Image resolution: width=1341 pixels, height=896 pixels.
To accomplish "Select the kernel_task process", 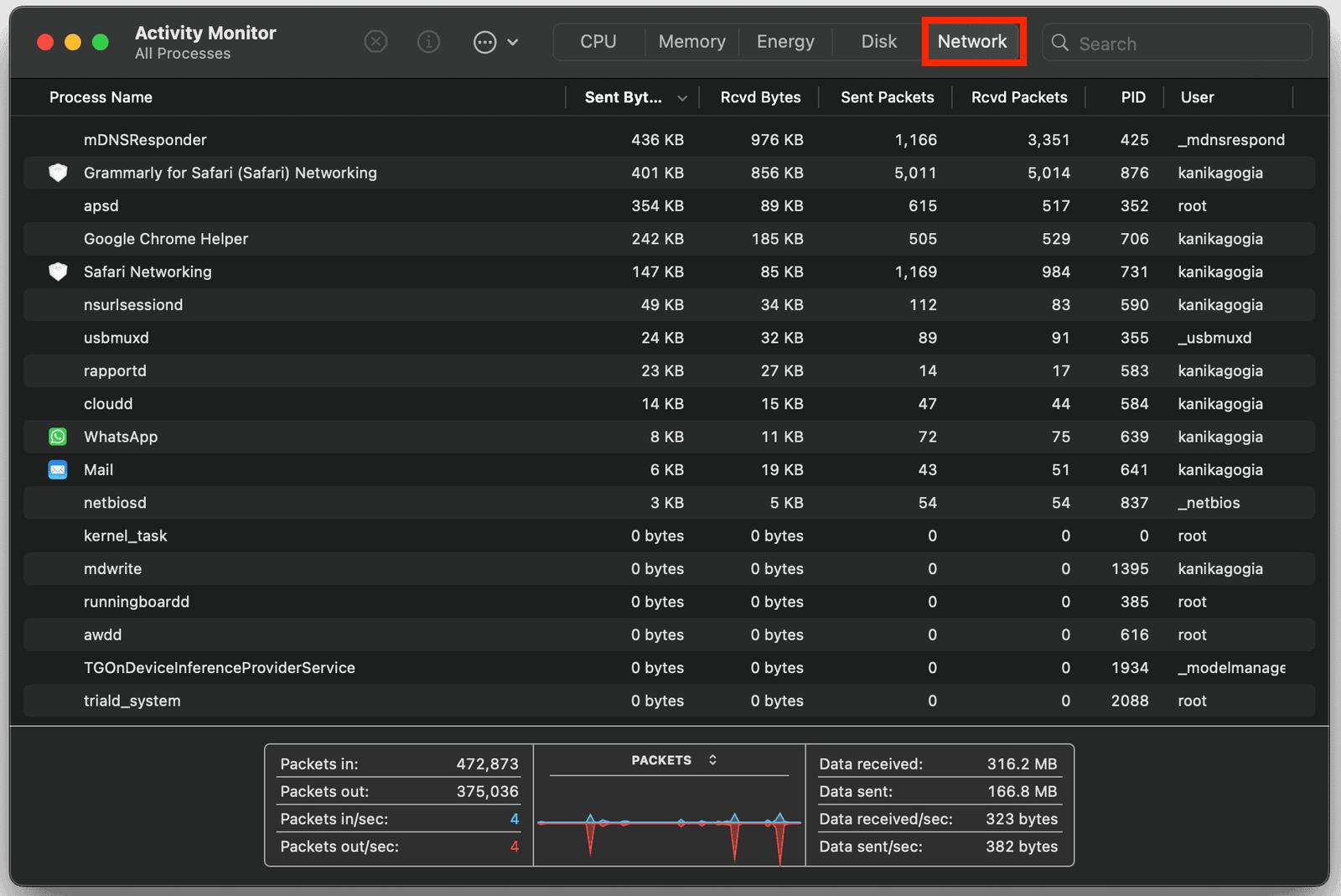I will tap(126, 536).
